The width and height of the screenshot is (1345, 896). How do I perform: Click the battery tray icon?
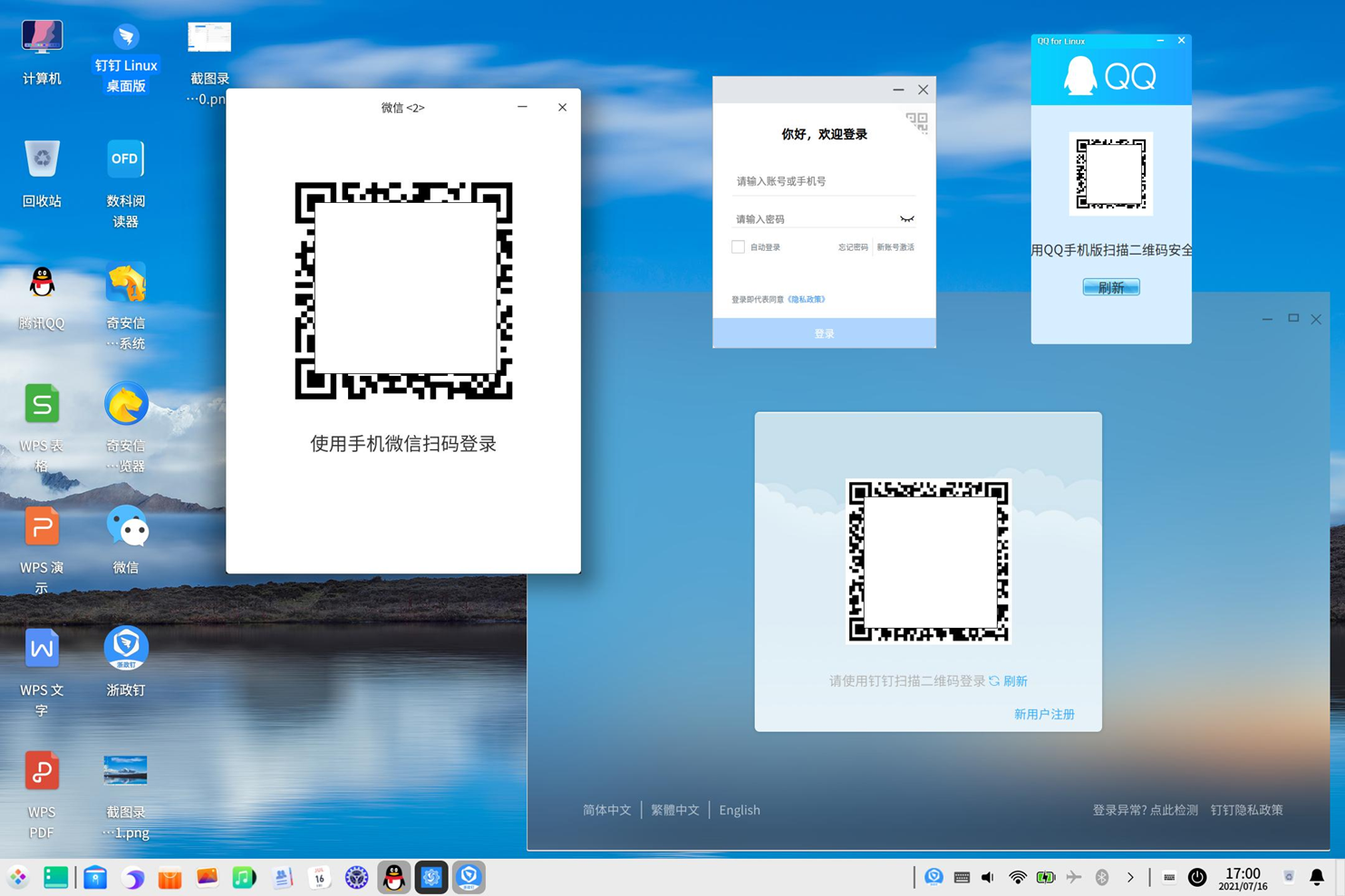[1045, 877]
